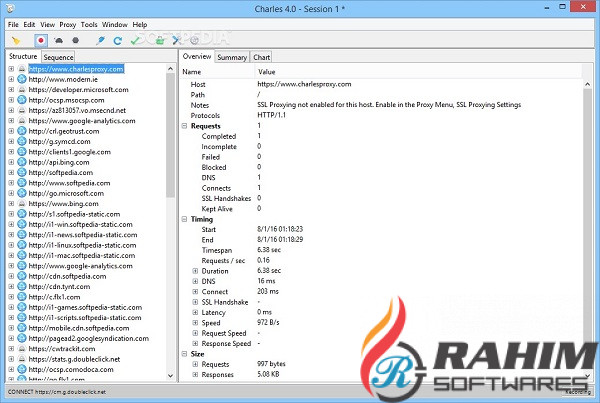This screenshot has height=403, width=600.
Task: Select http://g.symcd.com host
Action: [x=59, y=141]
